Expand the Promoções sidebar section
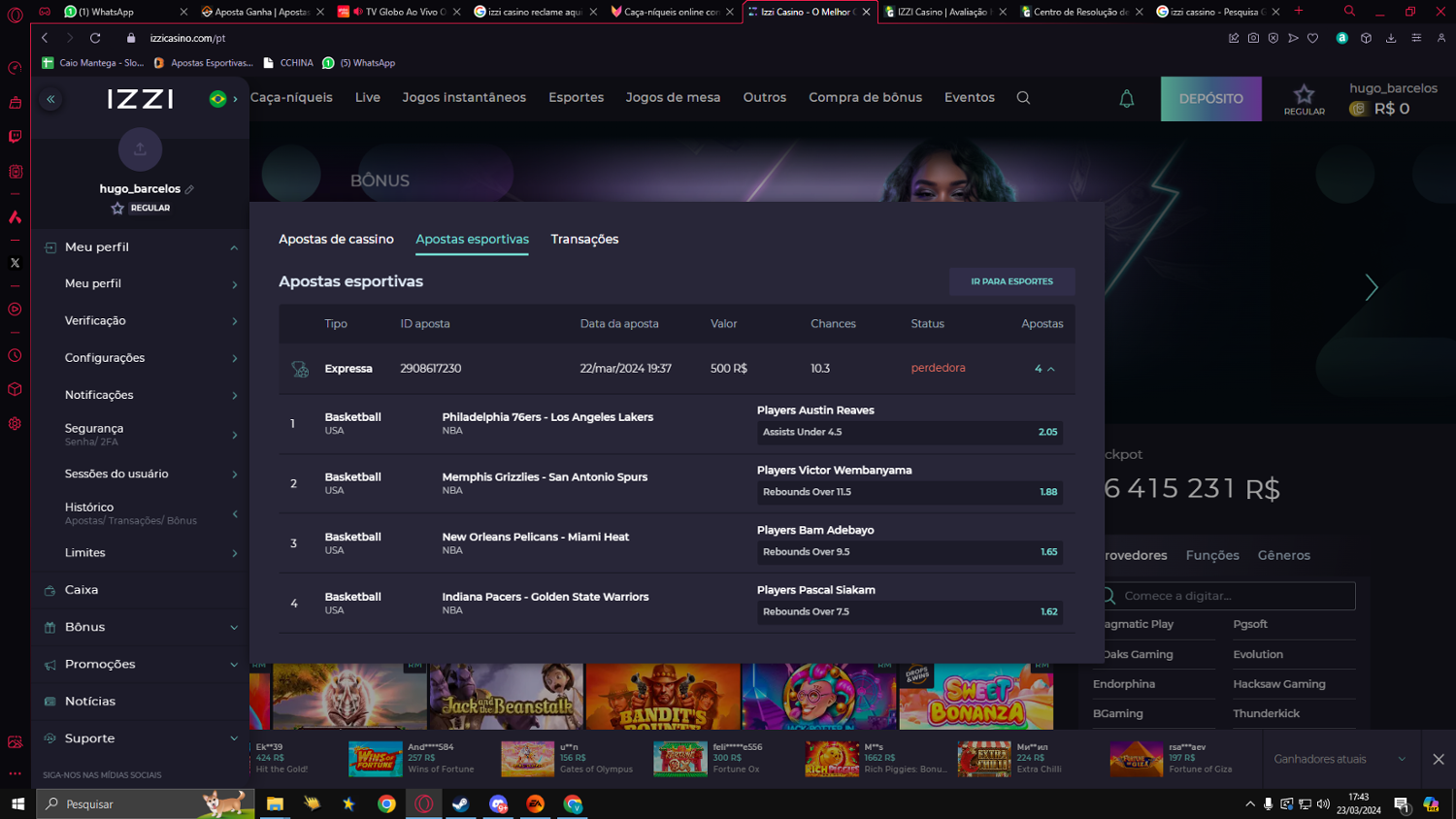This screenshot has height=819, width=1456. (x=141, y=665)
